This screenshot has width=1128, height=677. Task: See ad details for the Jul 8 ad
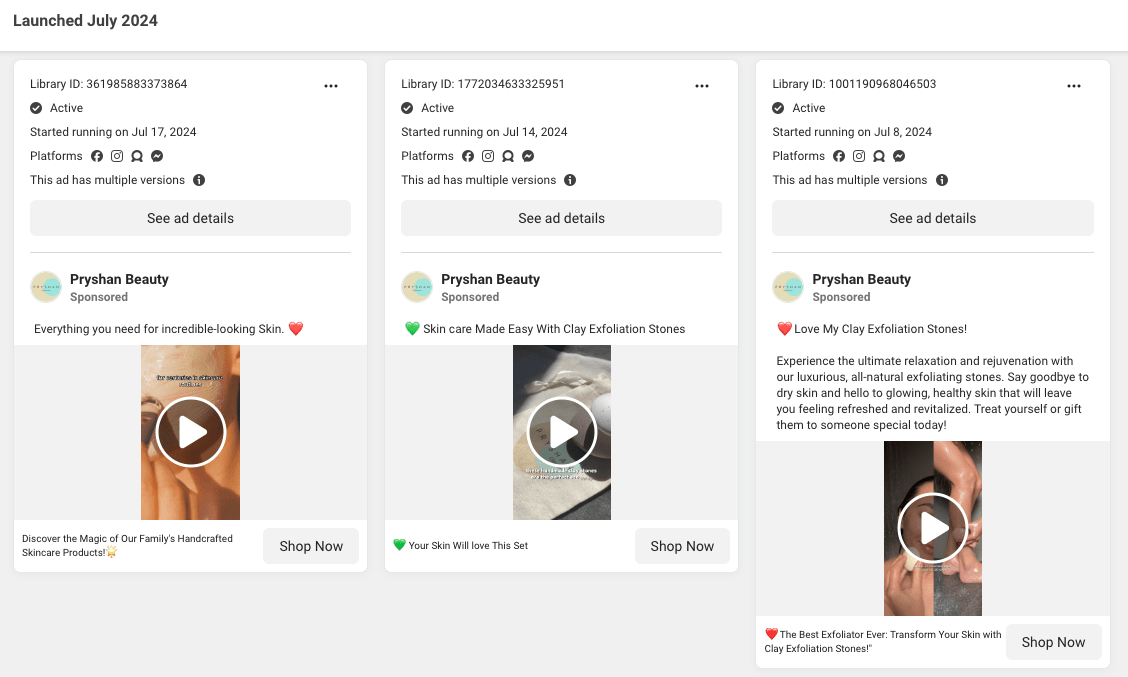pos(932,218)
